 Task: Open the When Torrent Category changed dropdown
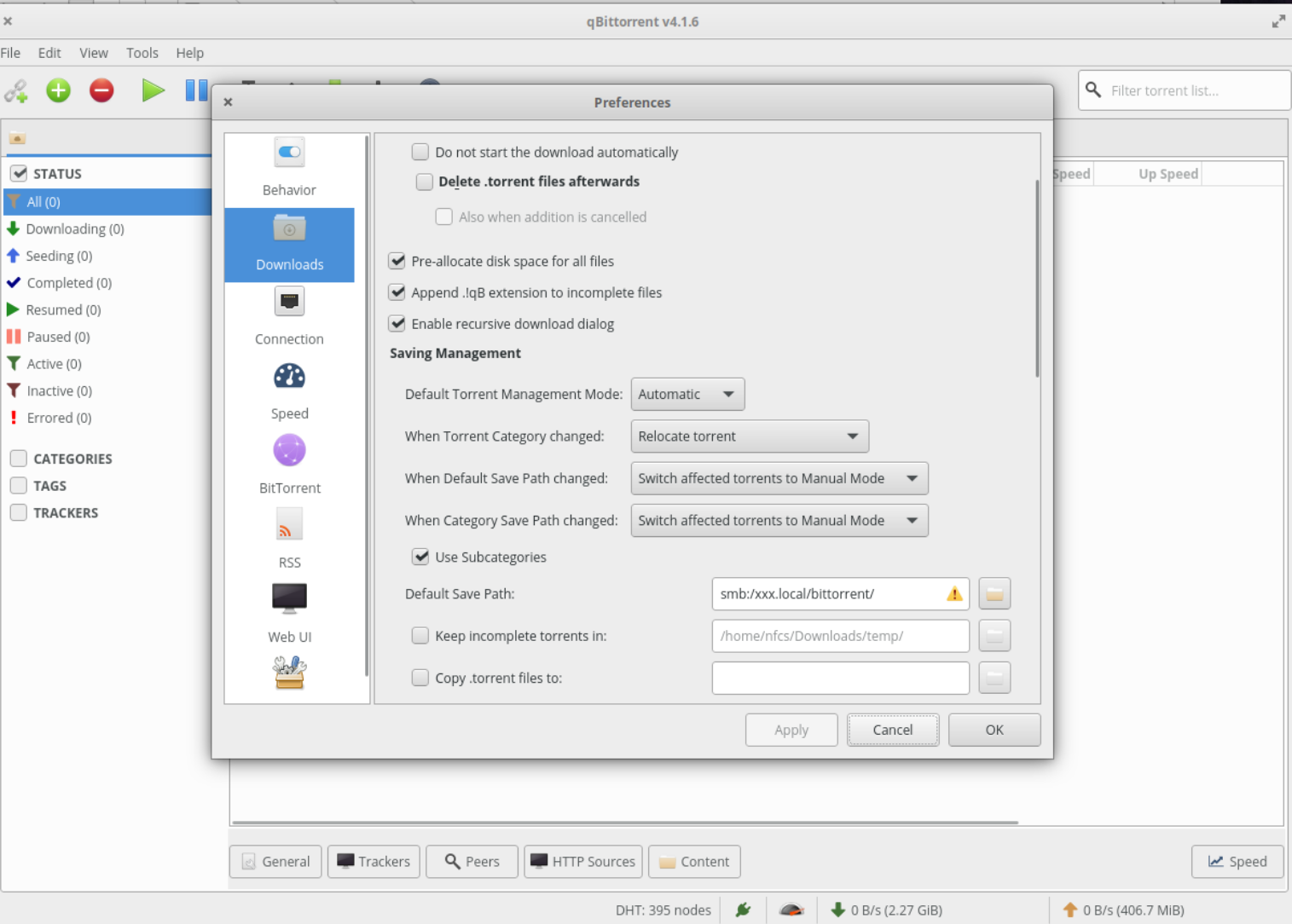click(749, 436)
